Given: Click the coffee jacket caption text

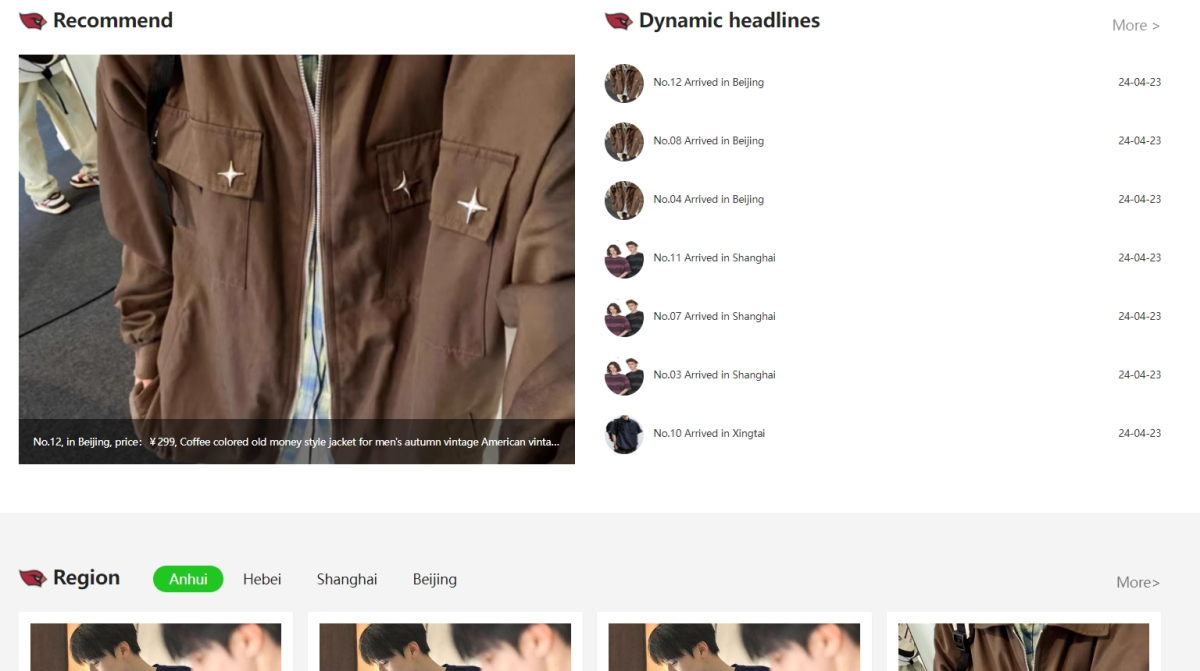Looking at the screenshot, I should [x=296, y=442].
